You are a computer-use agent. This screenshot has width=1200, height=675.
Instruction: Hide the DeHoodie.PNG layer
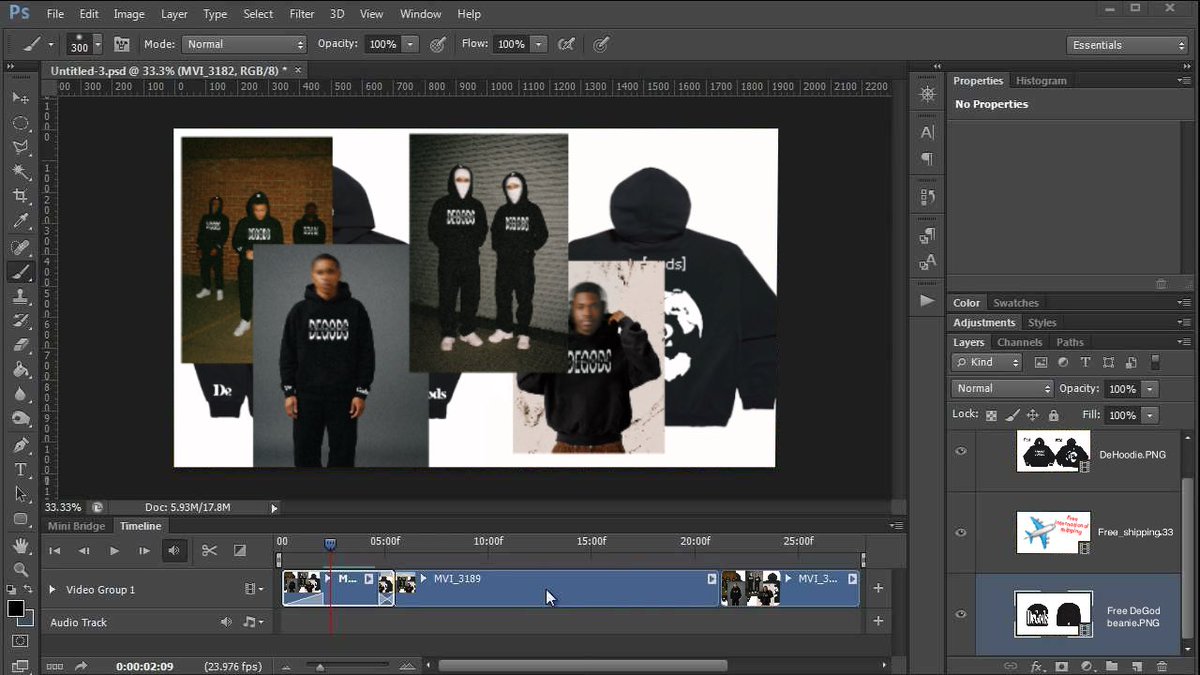[x=961, y=451]
